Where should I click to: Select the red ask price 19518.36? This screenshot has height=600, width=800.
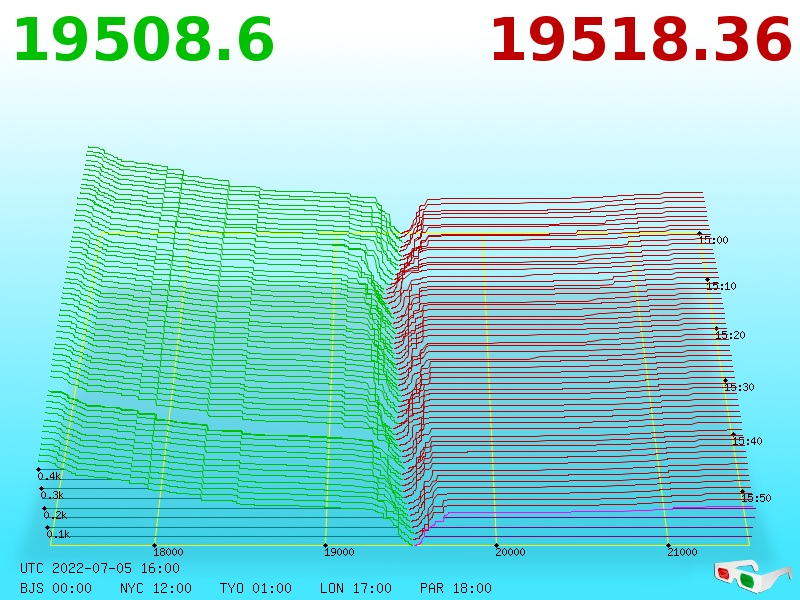(x=641, y=40)
